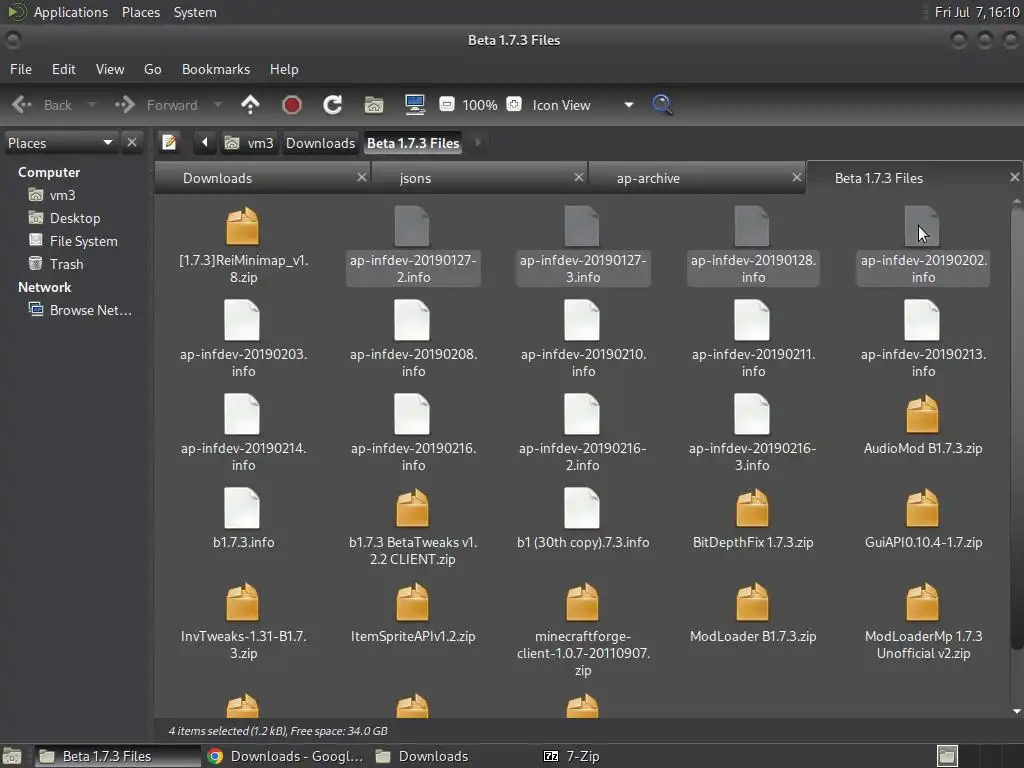Viewport: 1024px width, 768px height.
Task: Go to Downloads in the path bar
Action: pos(320,142)
